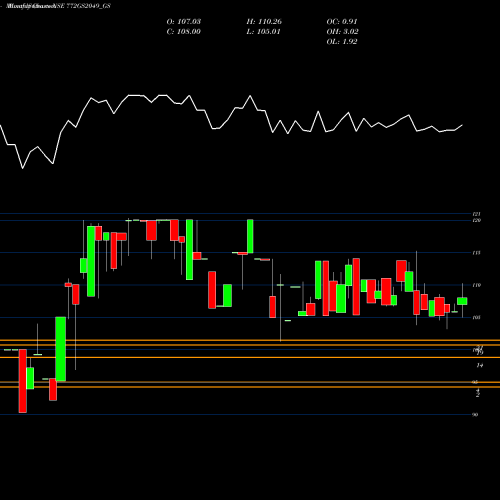The image size is (500, 500).
Task: Click the open price value O: 107.03
Action: [184, 22]
